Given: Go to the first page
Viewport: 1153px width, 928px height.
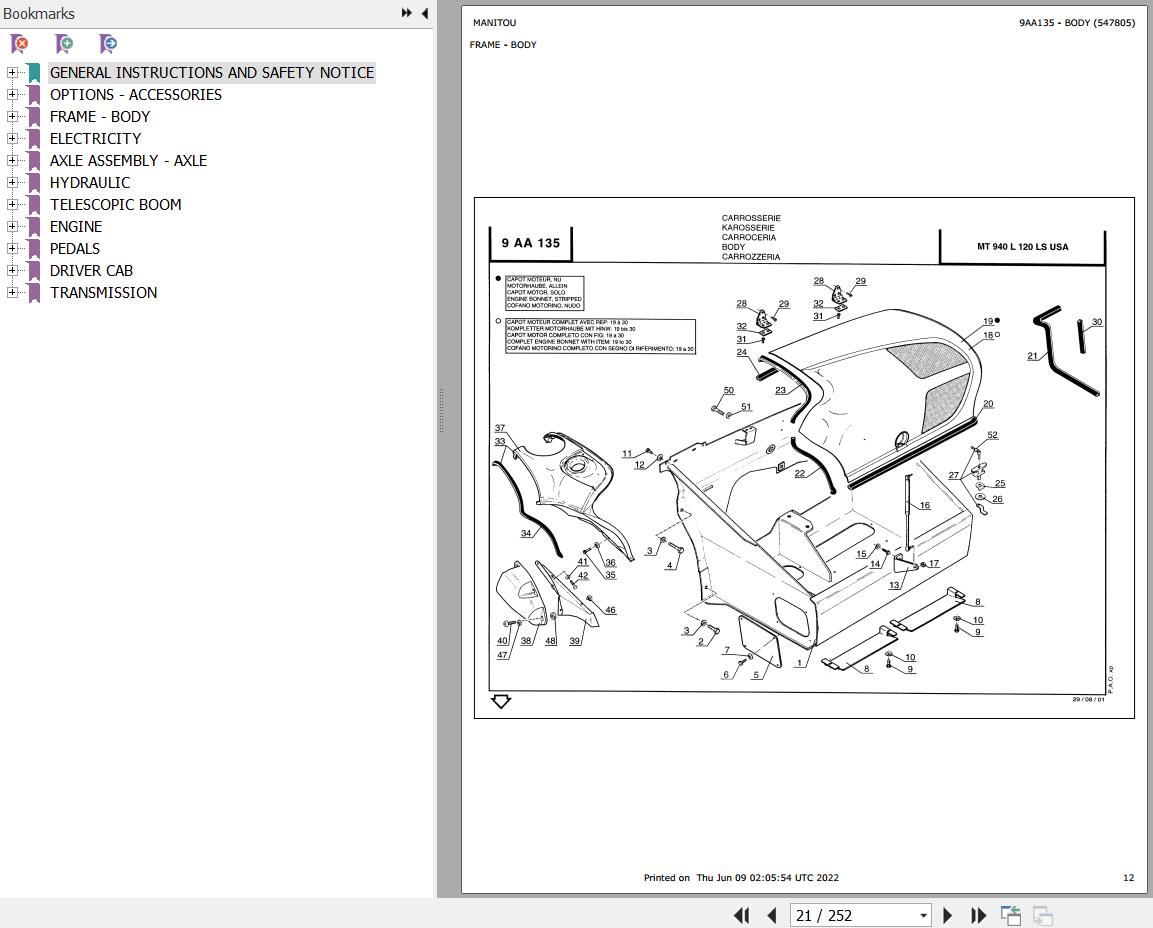Looking at the screenshot, I should pos(741,915).
